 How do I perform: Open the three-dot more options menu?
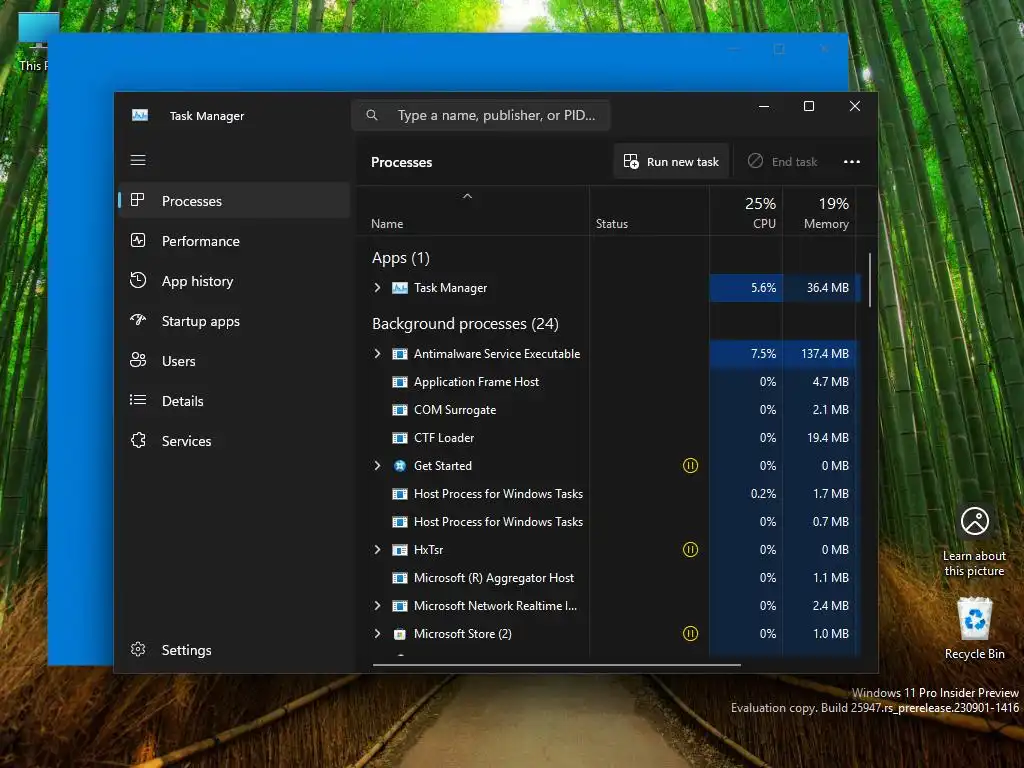click(852, 161)
